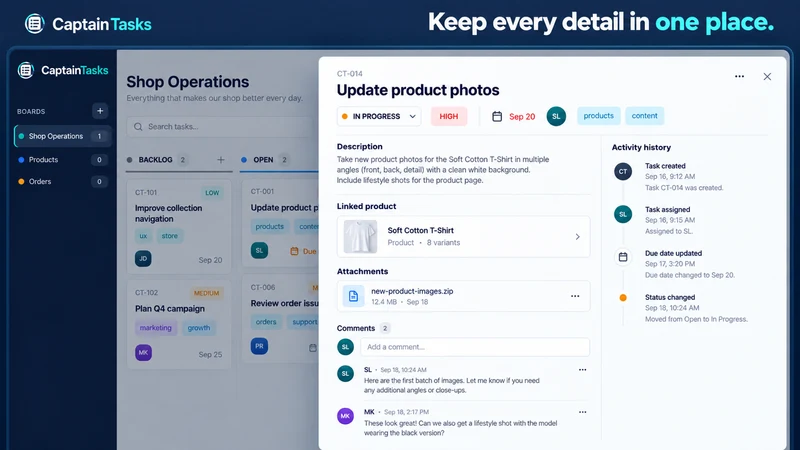Click the SL avatar in activity history
Image resolution: width=800 pixels, height=450 pixels.
point(623,214)
